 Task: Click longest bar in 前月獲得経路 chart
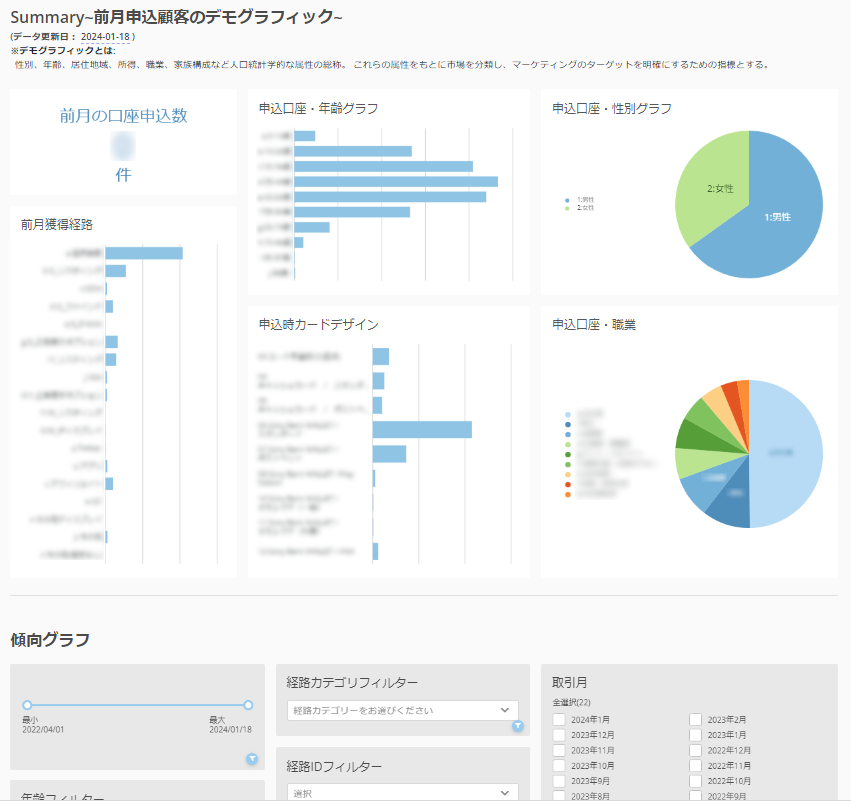click(x=144, y=253)
